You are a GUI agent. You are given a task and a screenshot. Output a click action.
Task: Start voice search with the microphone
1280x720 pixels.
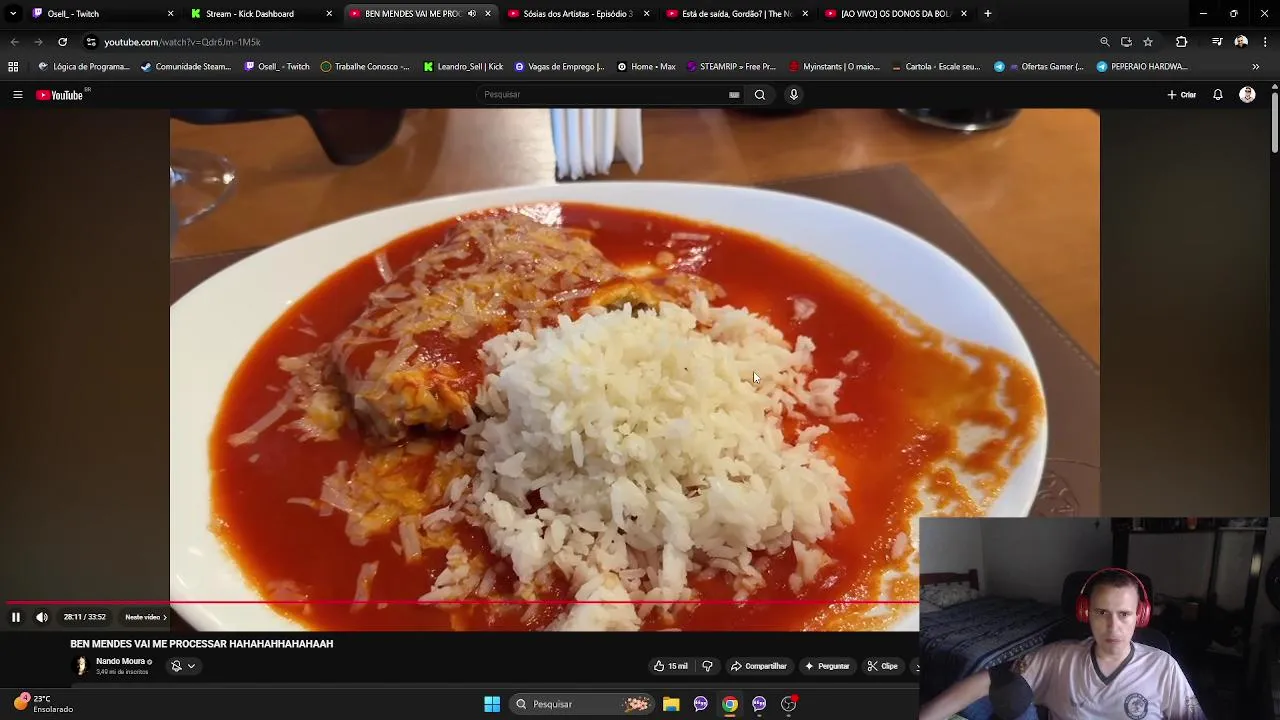pos(794,95)
